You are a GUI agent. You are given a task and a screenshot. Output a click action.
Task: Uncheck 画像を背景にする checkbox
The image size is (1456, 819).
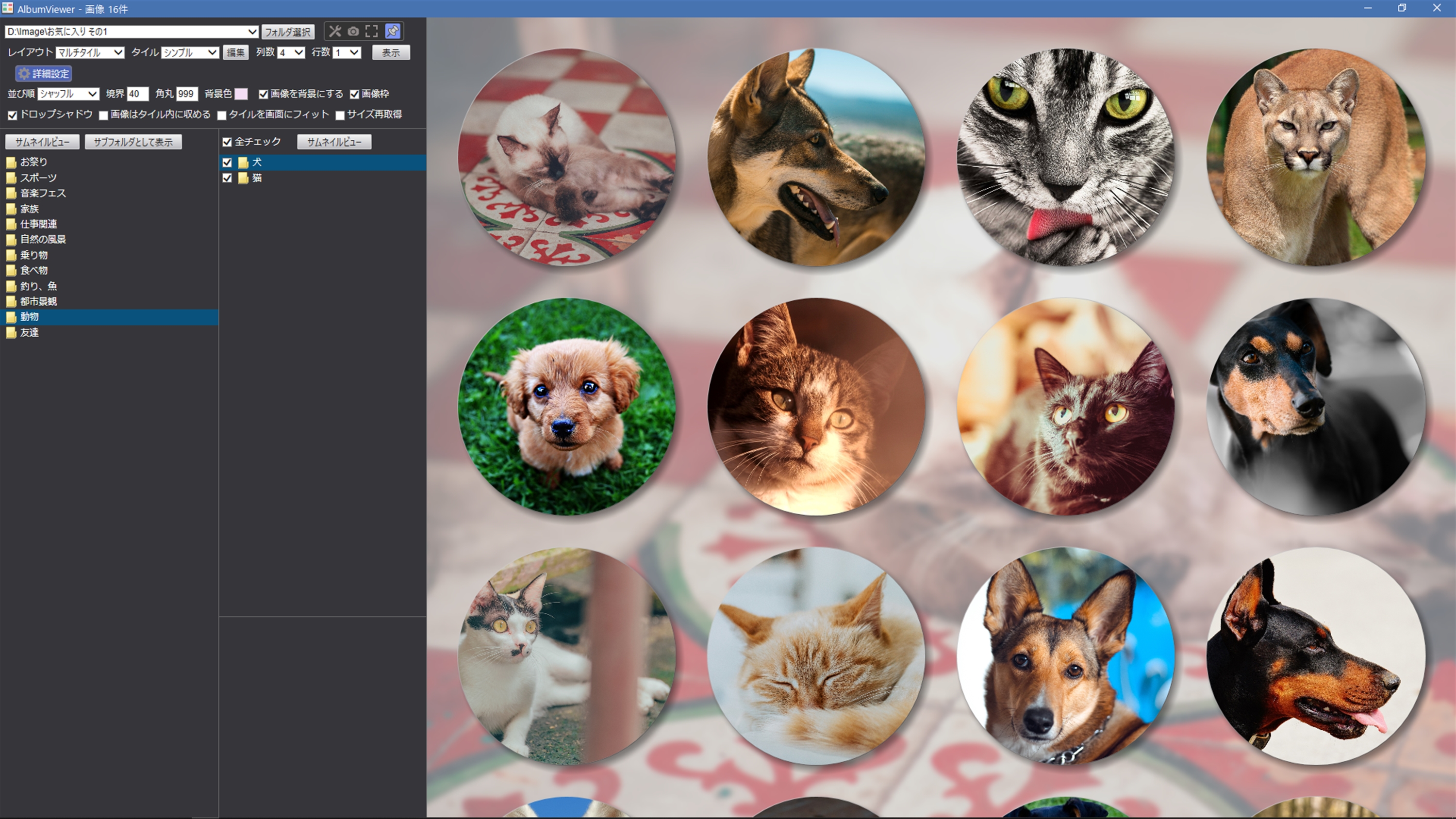point(264,95)
